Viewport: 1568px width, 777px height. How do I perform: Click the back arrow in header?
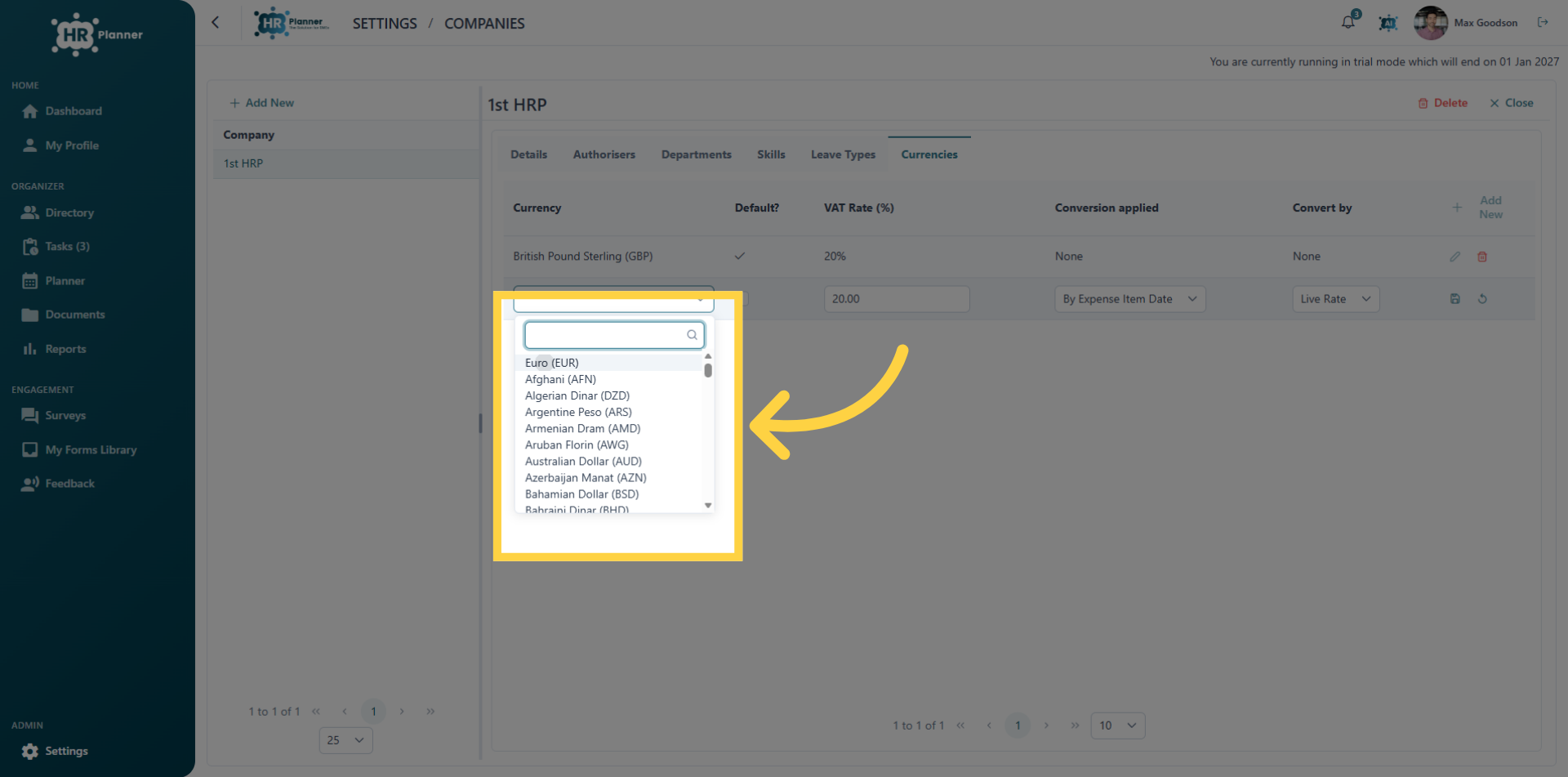tap(216, 22)
